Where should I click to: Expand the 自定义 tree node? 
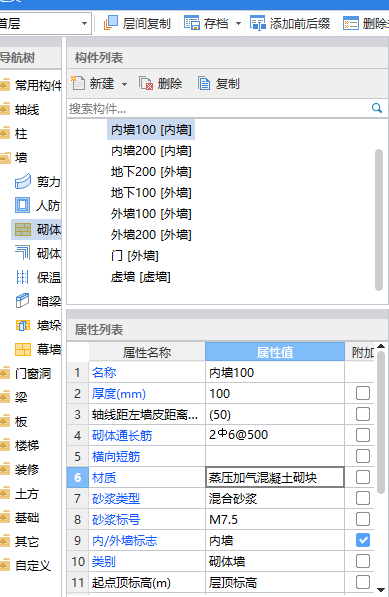tap(5, 565)
